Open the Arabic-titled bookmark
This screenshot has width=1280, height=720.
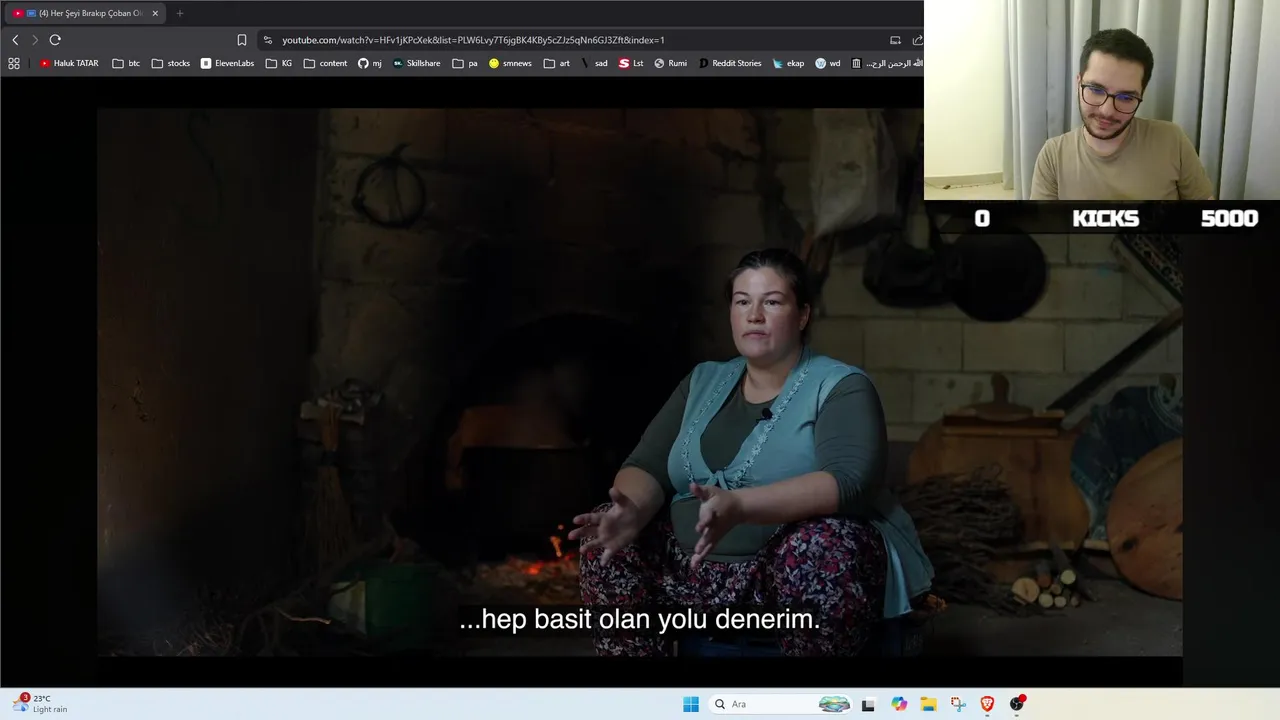coord(886,63)
